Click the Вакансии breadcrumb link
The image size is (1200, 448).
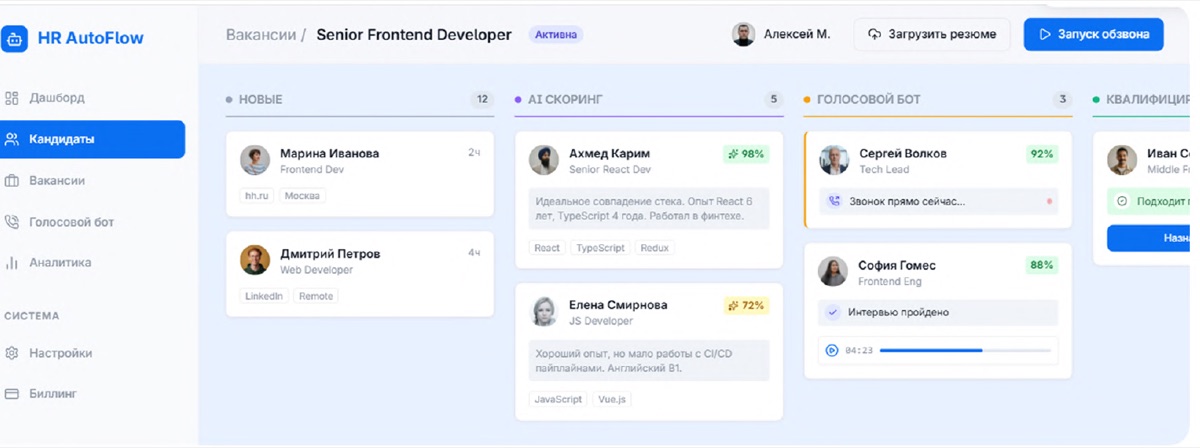pyautogui.click(x=261, y=34)
